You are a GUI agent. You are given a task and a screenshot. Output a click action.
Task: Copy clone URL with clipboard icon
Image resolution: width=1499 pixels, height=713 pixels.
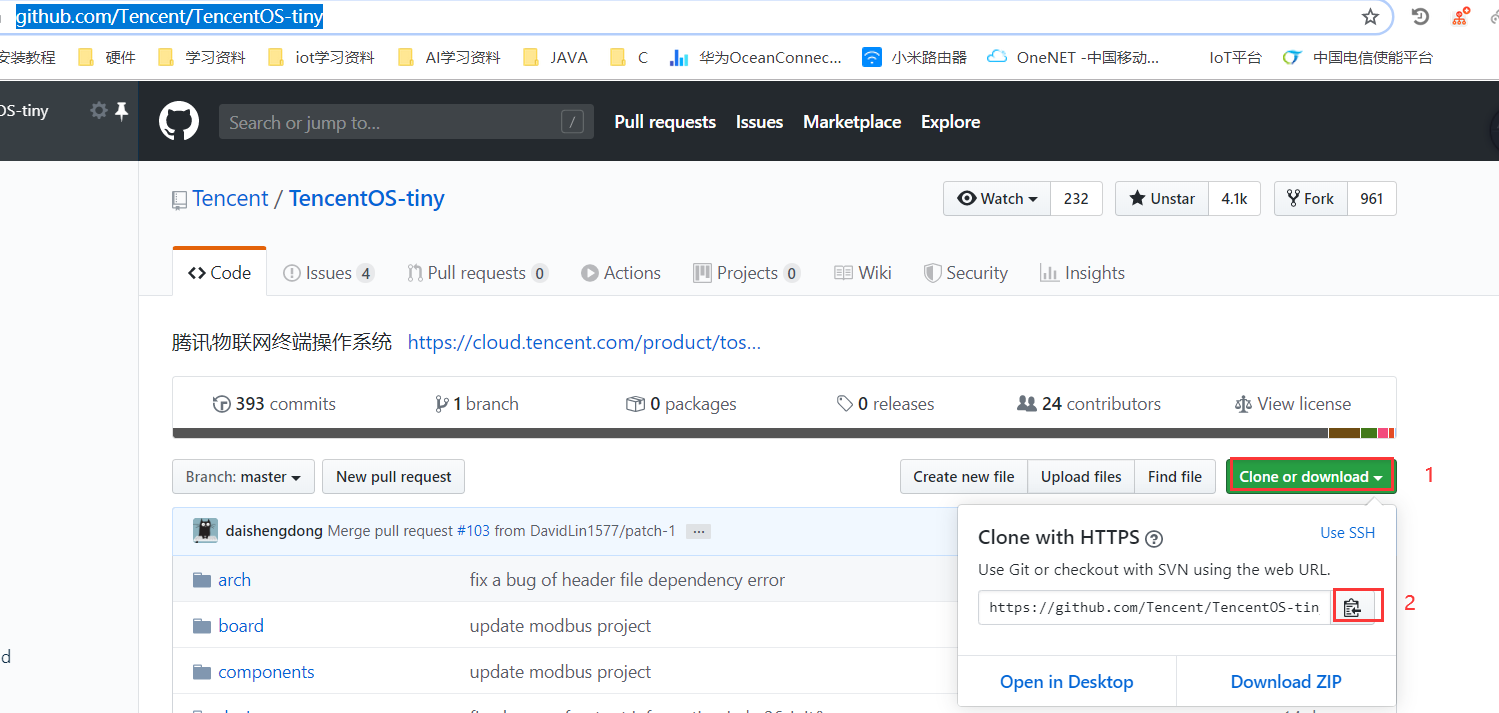(1352, 607)
